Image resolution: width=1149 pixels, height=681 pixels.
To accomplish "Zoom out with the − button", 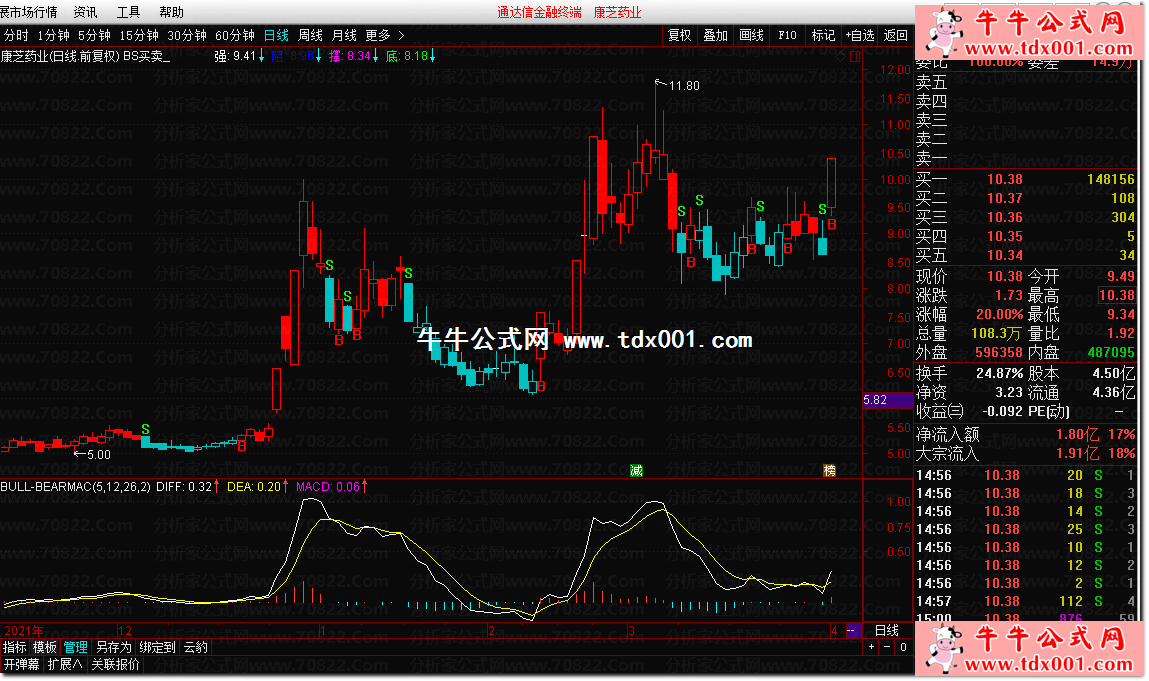I will (887, 647).
